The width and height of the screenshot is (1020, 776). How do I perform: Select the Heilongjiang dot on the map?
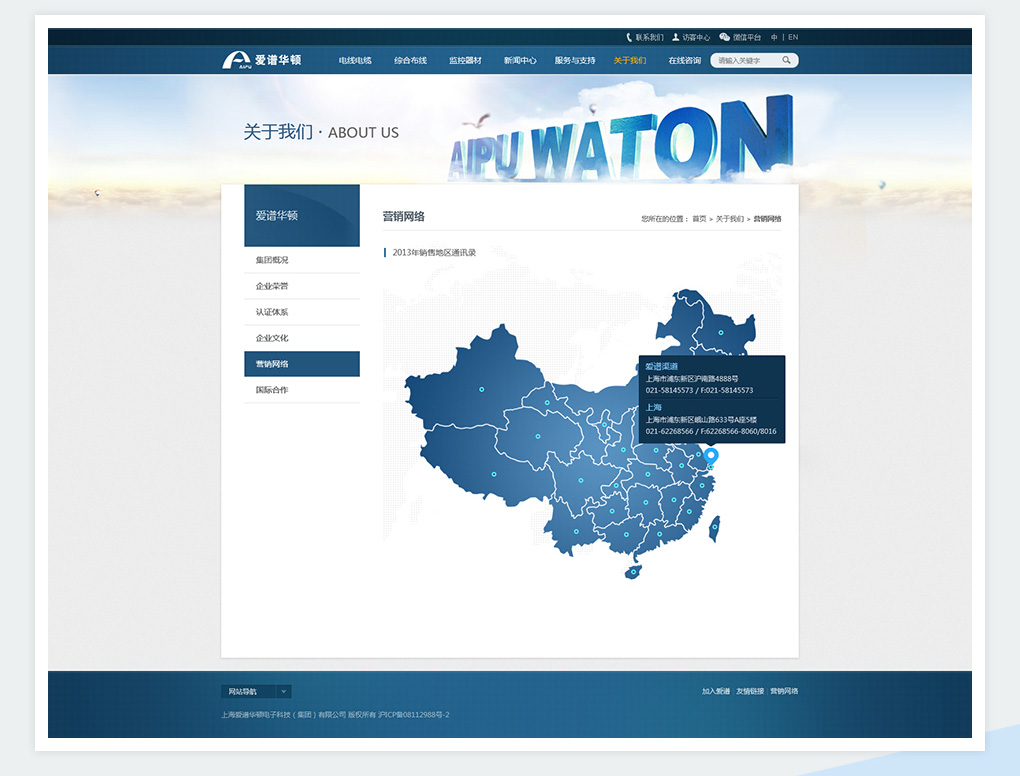(721, 332)
